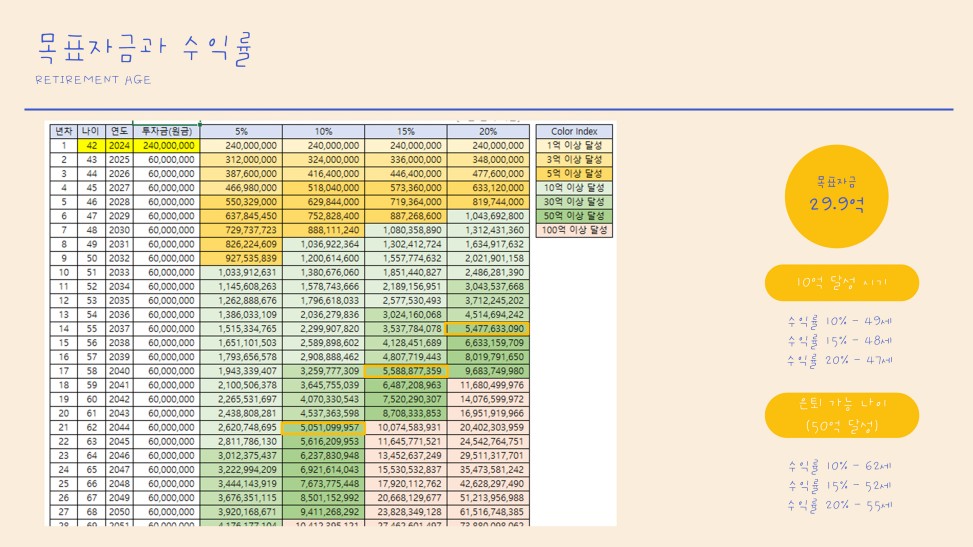Select the outlined 5,588,877,359 cell
Image resolution: width=973 pixels, height=547 pixels.
coord(405,370)
